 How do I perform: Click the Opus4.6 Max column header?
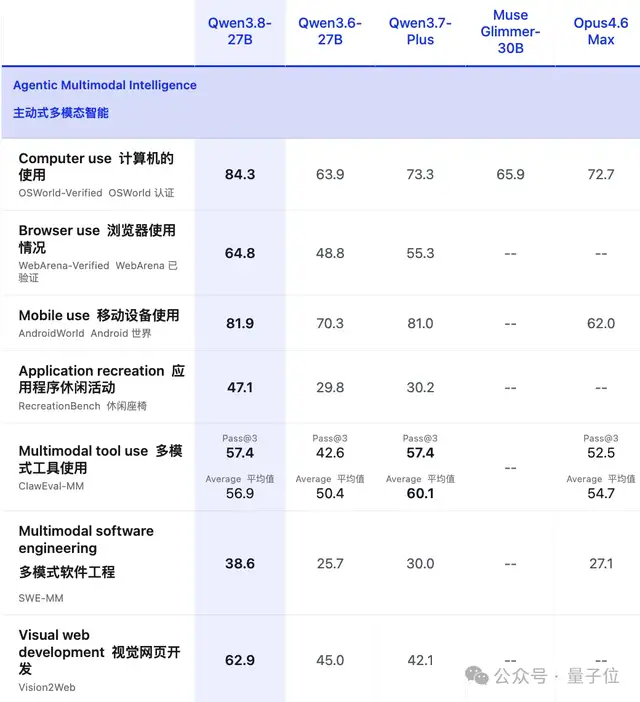pyautogui.click(x=601, y=31)
